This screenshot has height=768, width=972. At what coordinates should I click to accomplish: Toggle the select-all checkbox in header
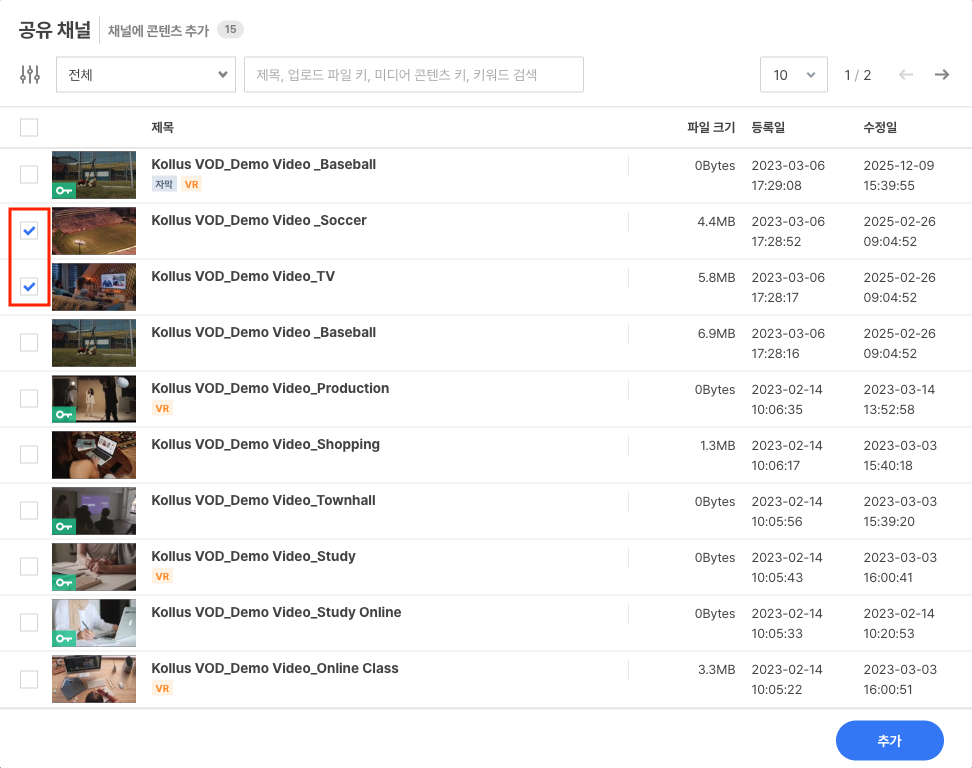[x=29, y=127]
